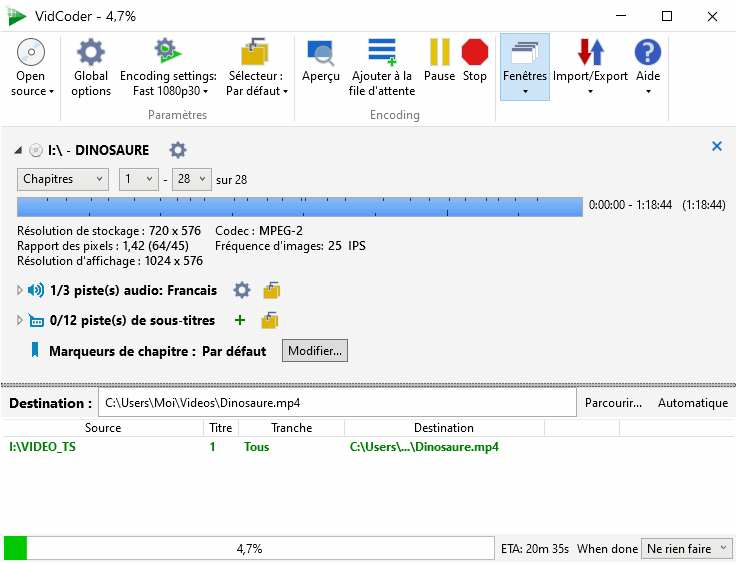Expand the audio tracks section
The height and width of the screenshot is (563, 737).
coord(19,290)
